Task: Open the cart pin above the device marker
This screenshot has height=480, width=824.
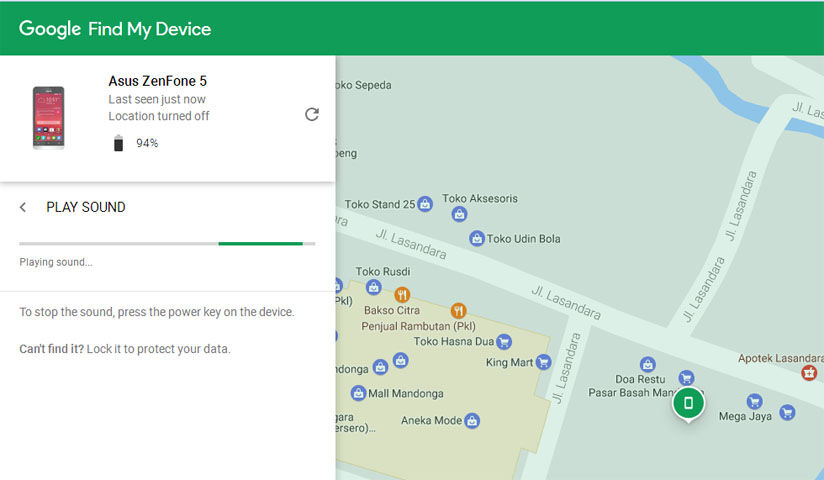Action: point(686,377)
